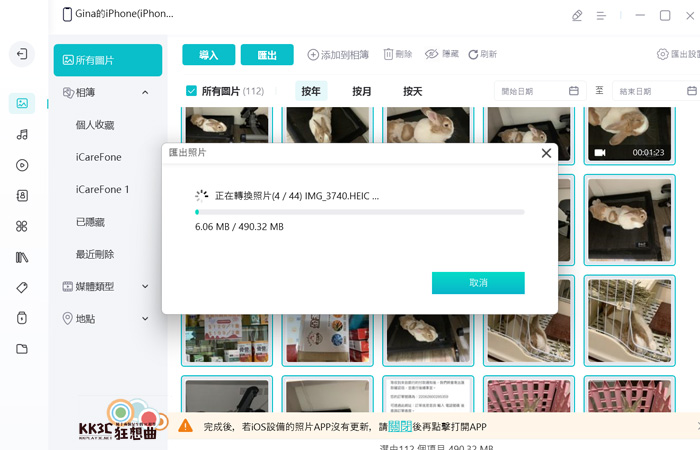Click 取消 to cancel the export
700x450 pixels.
point(478,283)
